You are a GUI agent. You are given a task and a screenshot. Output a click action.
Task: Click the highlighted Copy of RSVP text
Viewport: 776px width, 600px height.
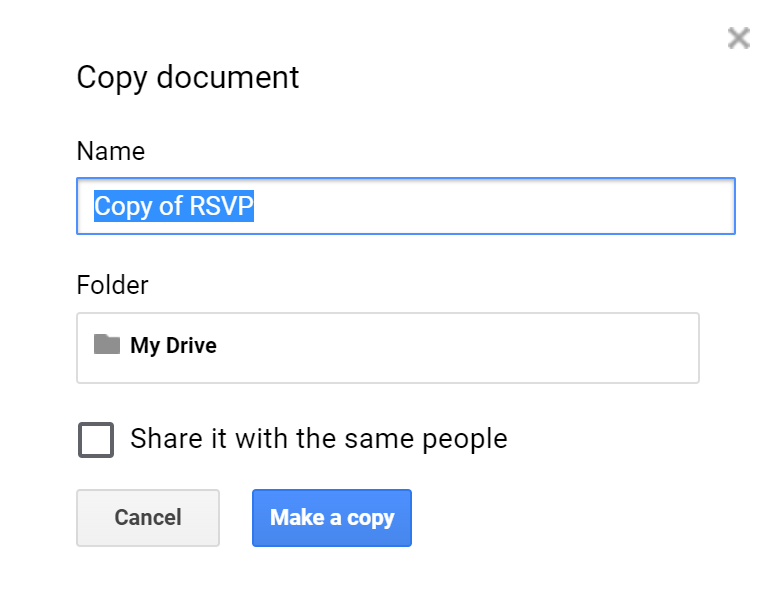pyautogui.click(x=174, y=206)
